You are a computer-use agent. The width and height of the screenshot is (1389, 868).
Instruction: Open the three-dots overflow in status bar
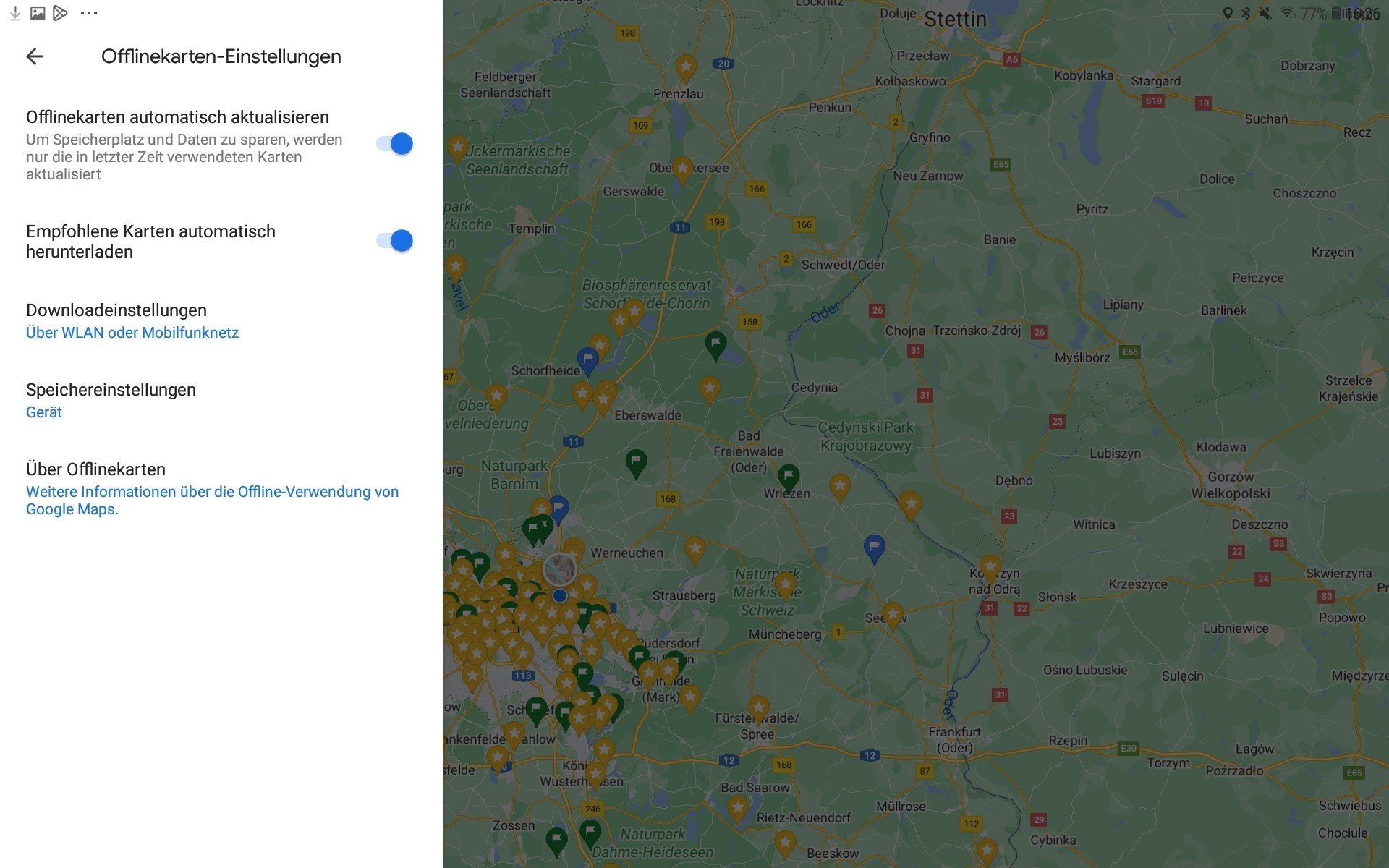(x=88, y=13)
